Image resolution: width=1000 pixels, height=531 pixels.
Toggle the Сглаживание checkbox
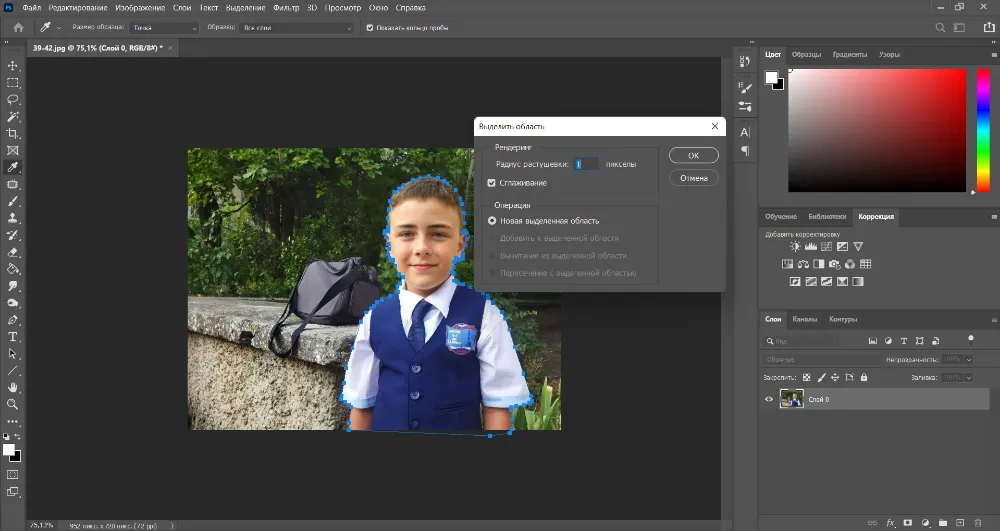(x=491, y=183)
